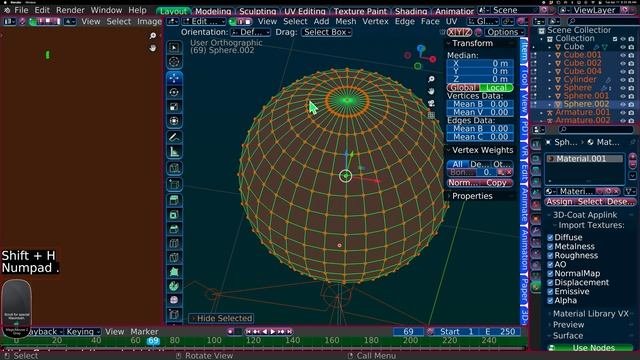Select the Measure ruler tool
Screen dimensions: 640x360
[174, 152]
